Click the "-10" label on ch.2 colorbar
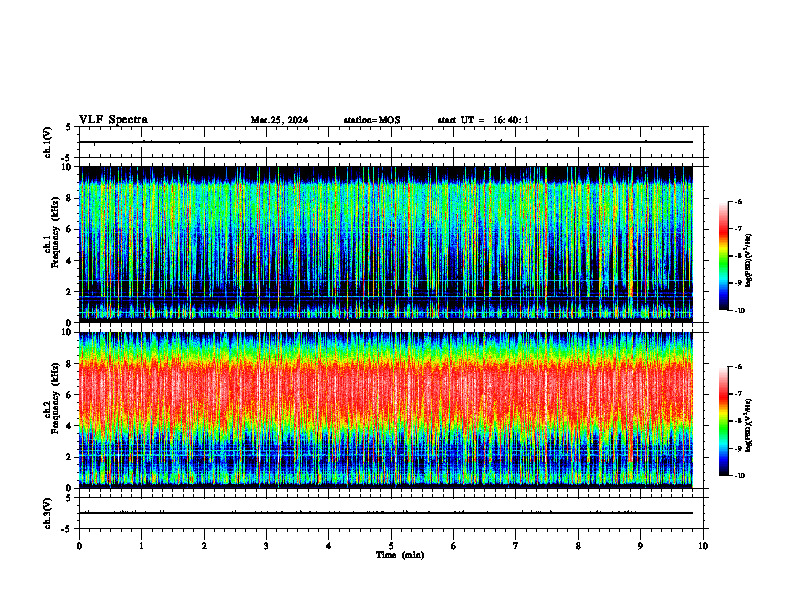The width and height of the screenshot is (792, 612). [740, 476]
